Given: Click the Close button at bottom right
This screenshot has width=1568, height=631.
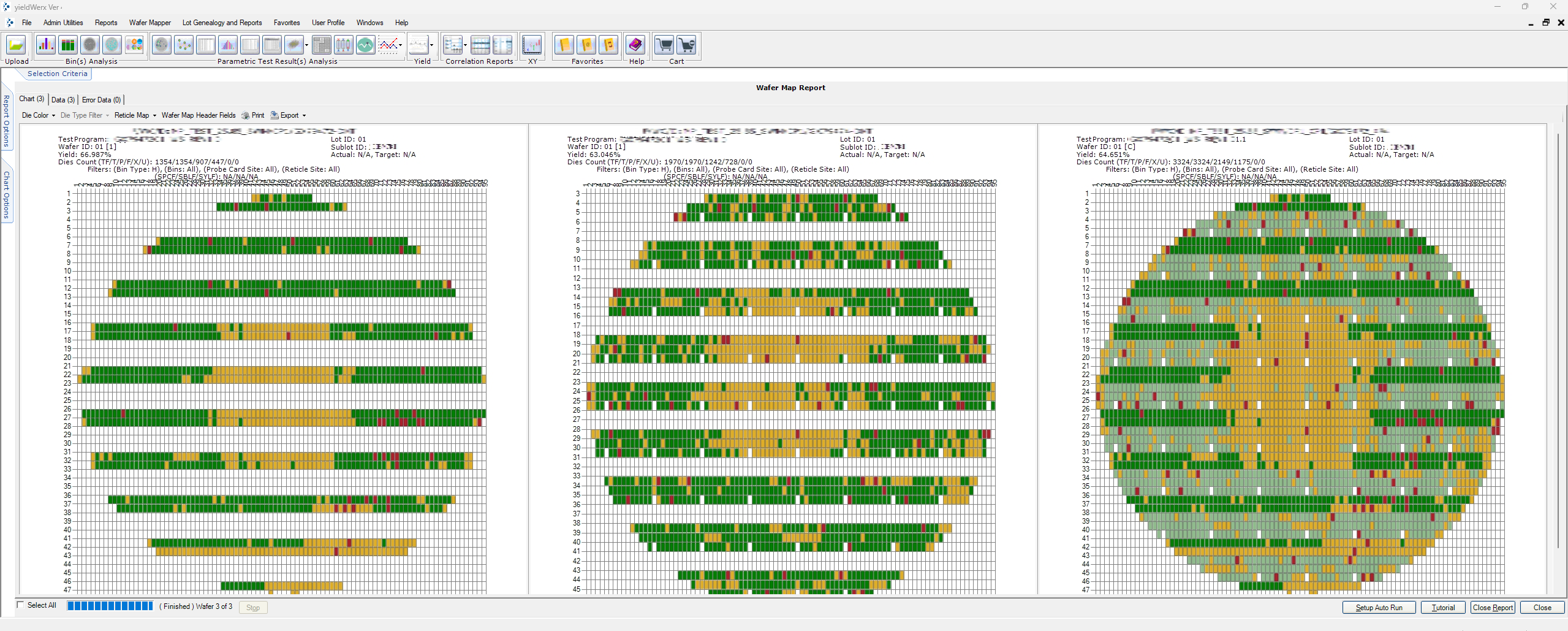Looking at the screenshot, I should pos(1542,607).
